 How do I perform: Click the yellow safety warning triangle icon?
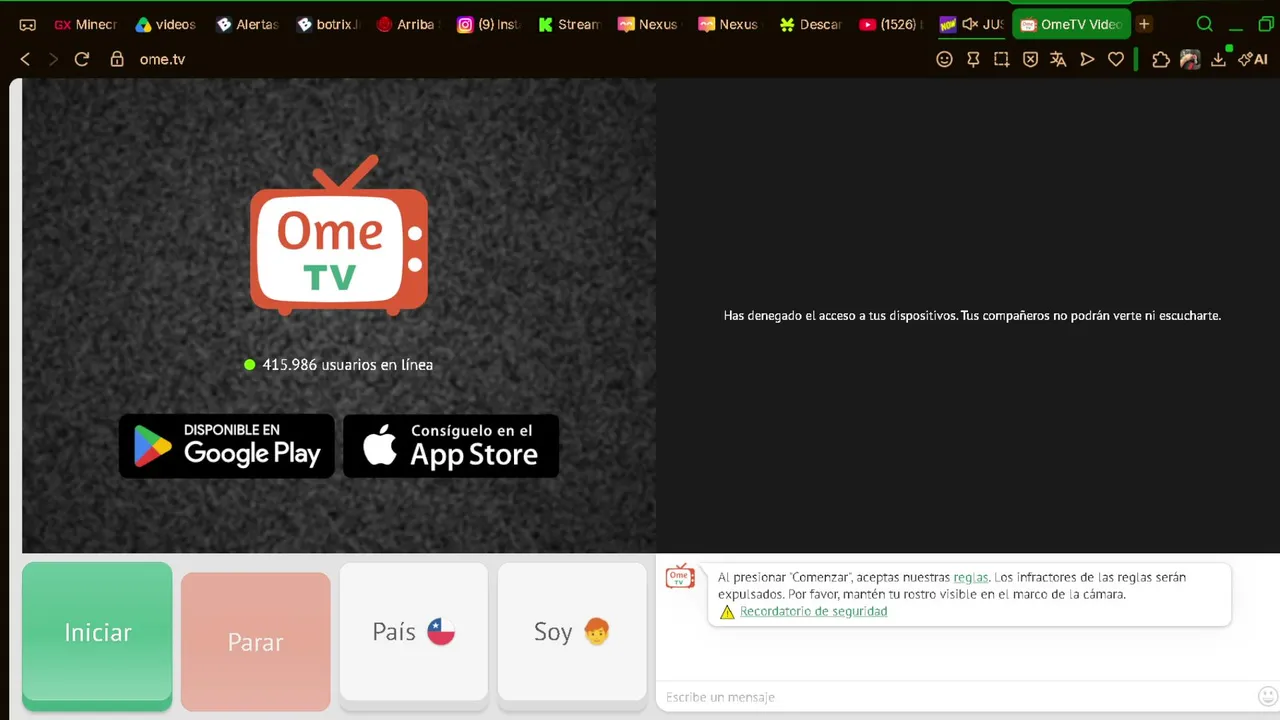(x=727, y=612)
